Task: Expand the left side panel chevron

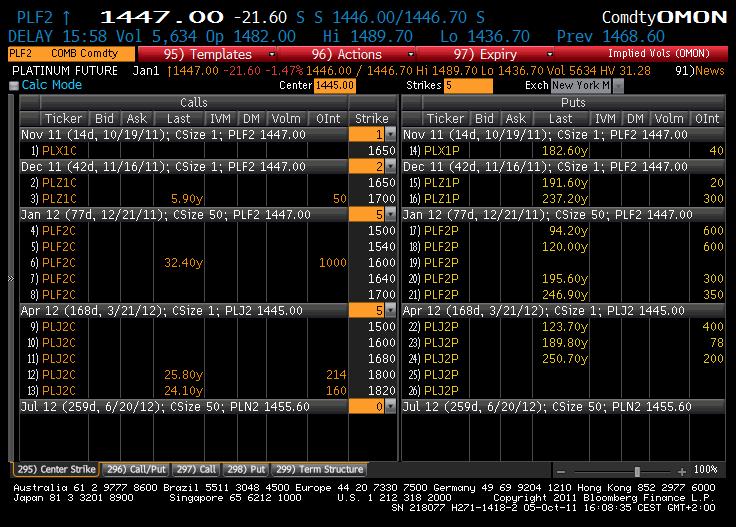Action: (11, 278)
